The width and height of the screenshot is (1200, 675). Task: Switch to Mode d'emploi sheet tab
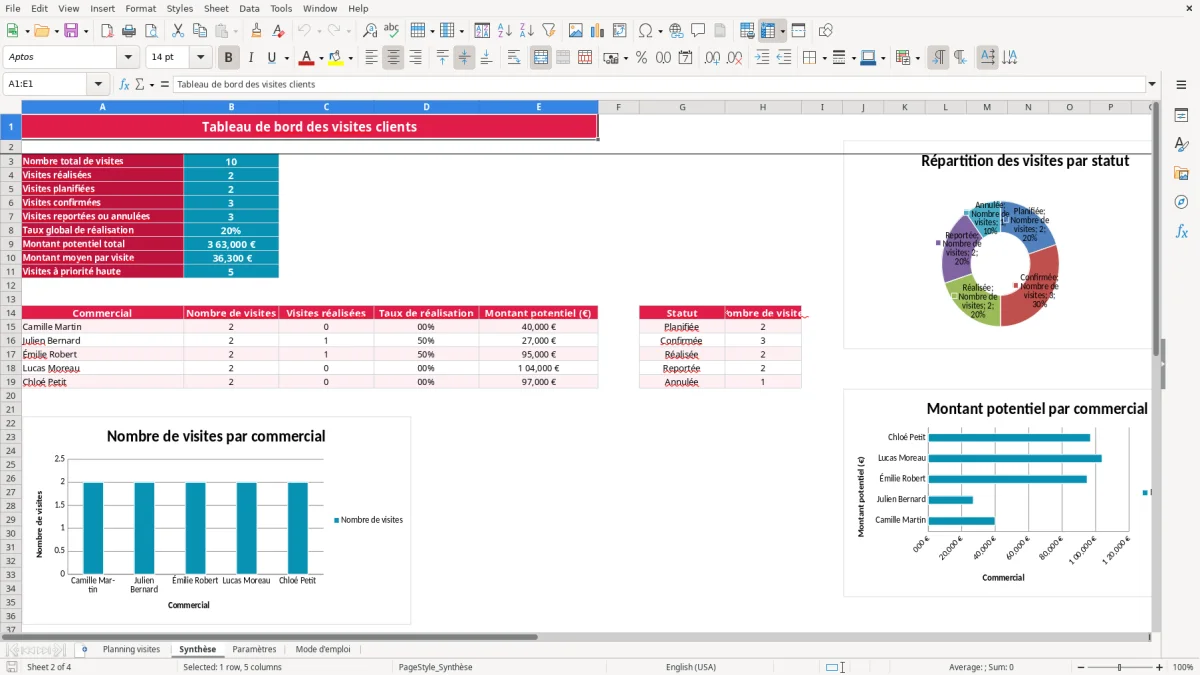point(323,649)
